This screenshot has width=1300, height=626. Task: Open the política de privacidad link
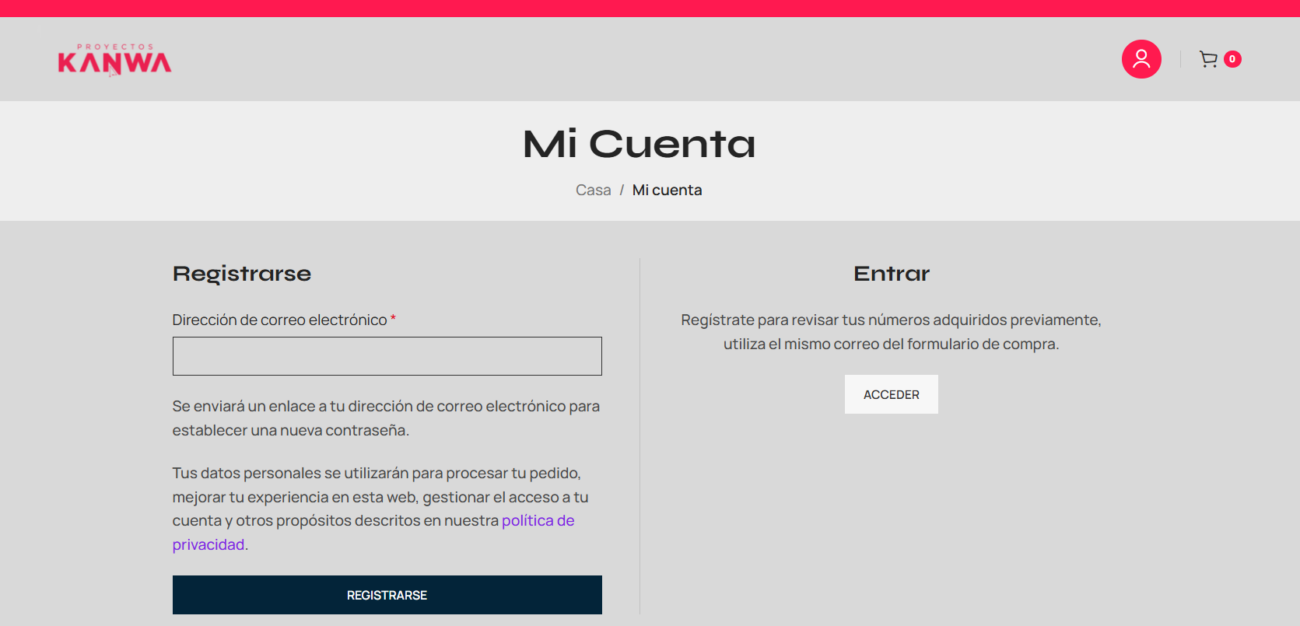(373, 533)
